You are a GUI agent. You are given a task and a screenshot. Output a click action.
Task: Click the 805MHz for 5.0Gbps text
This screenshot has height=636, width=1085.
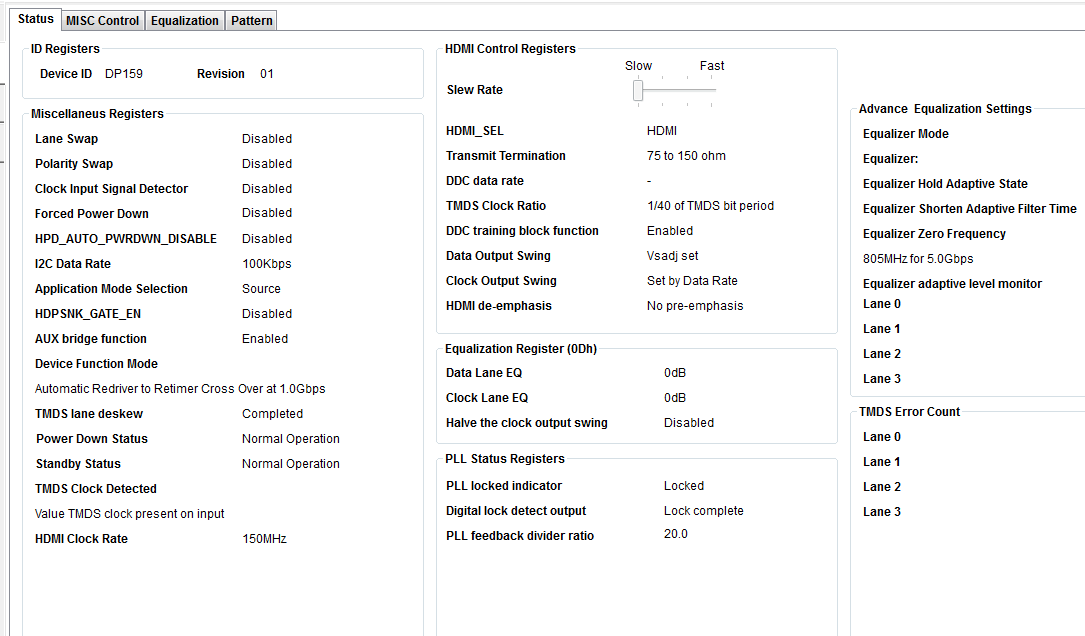[918, 259]
